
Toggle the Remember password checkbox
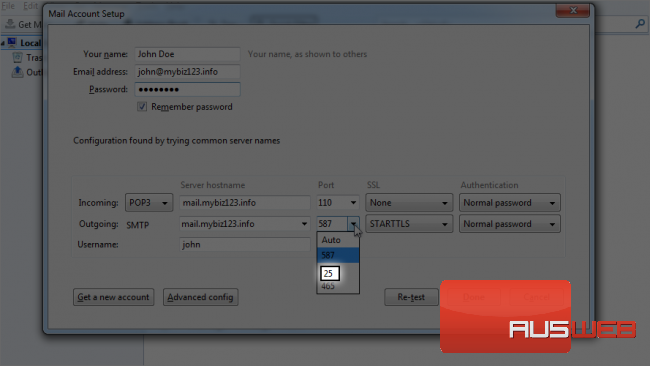142,107
